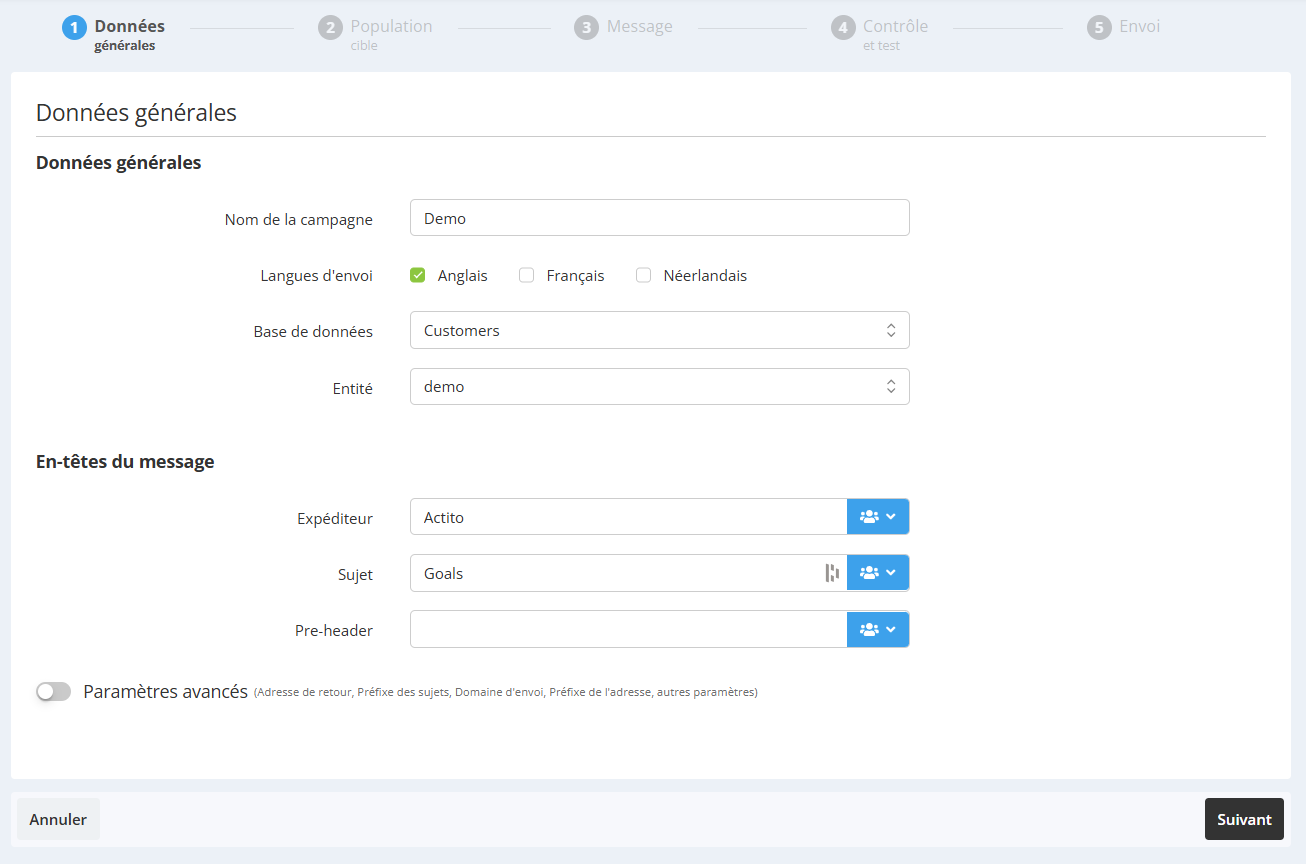Open the personalization button for Pre-header
Viewport: 1306px width, 864px height.
(x=878, y=629)
